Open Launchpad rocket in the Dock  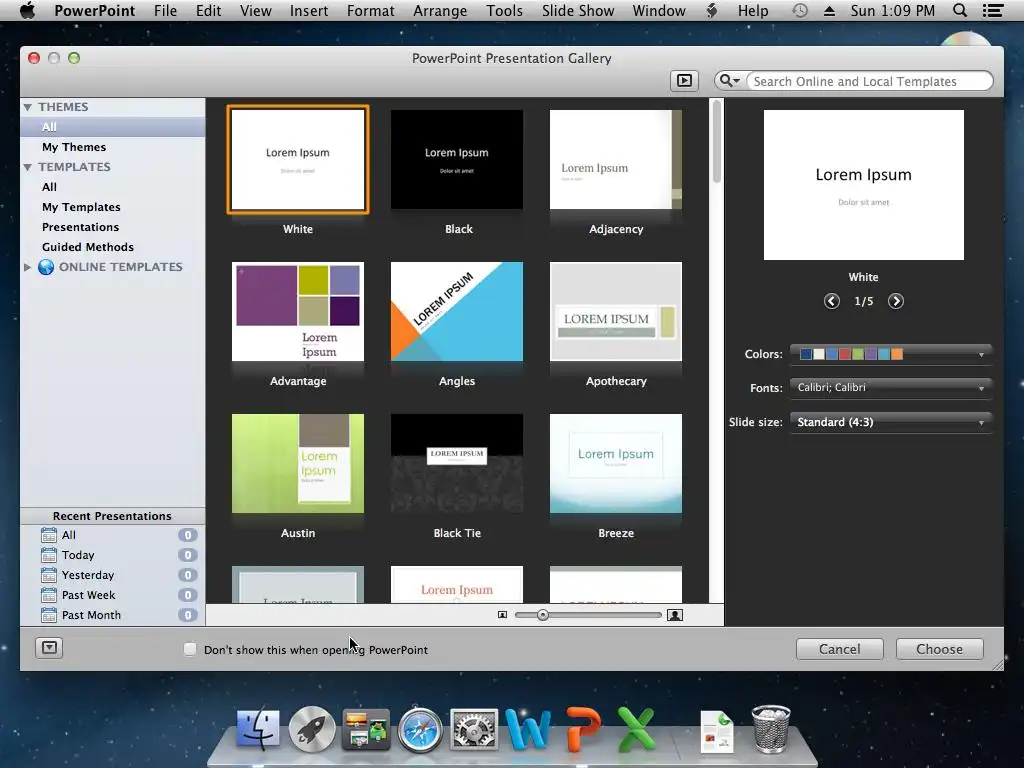[x=312, y=729]
